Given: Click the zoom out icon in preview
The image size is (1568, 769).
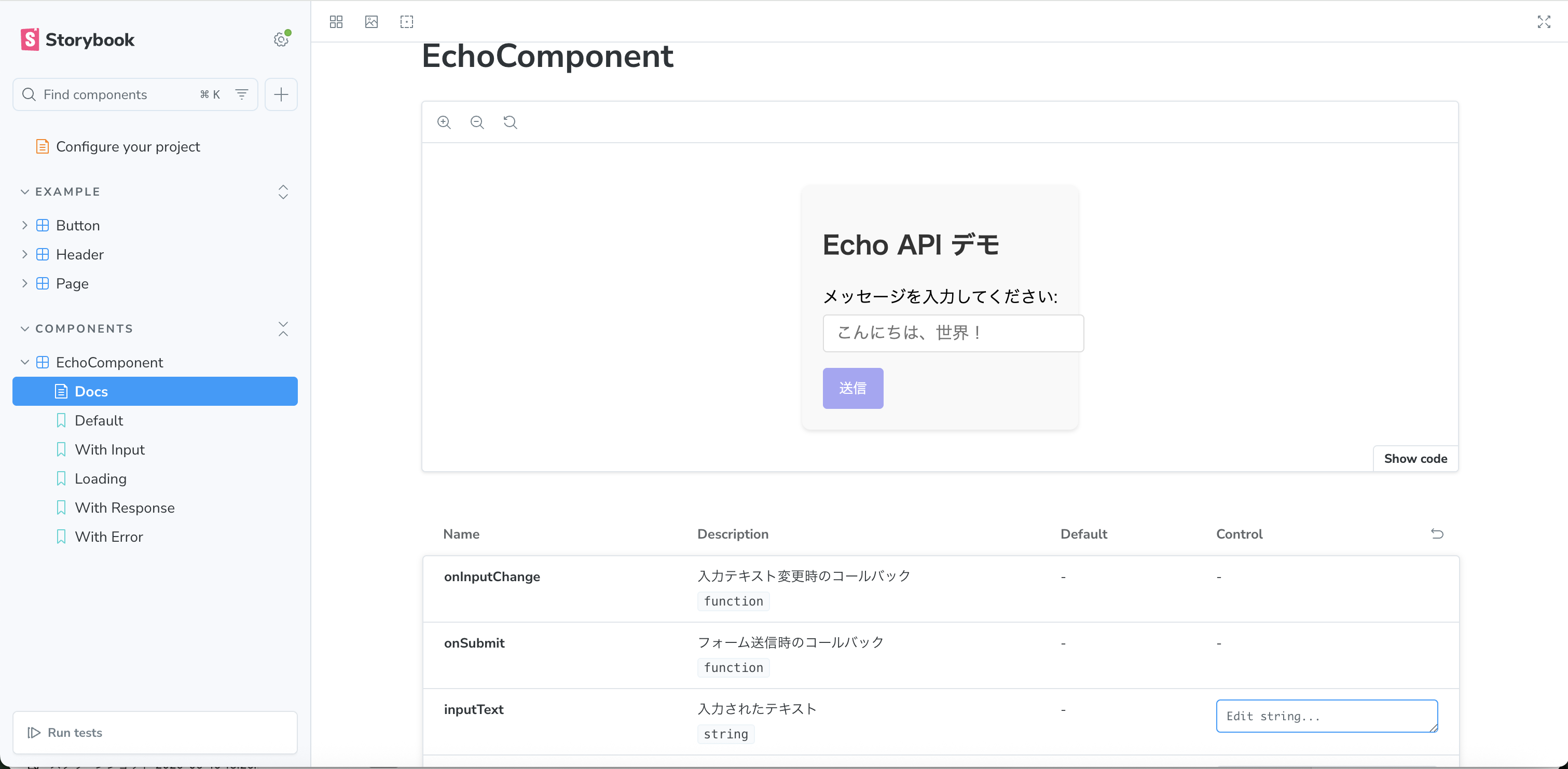Looking at the screenshot, I should [x=477, y=122].
